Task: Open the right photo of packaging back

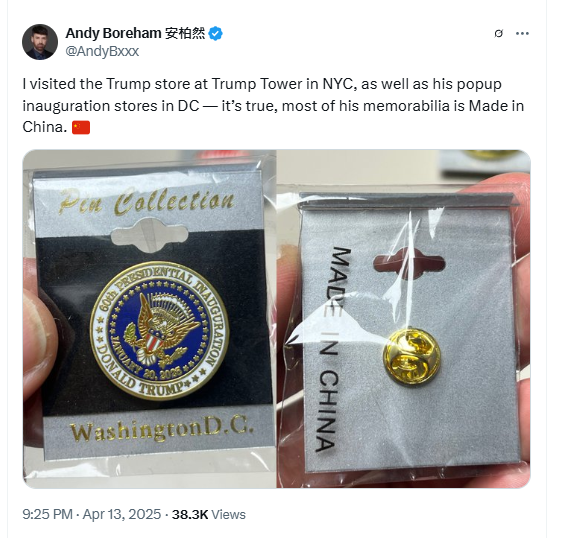Action: 404,319
